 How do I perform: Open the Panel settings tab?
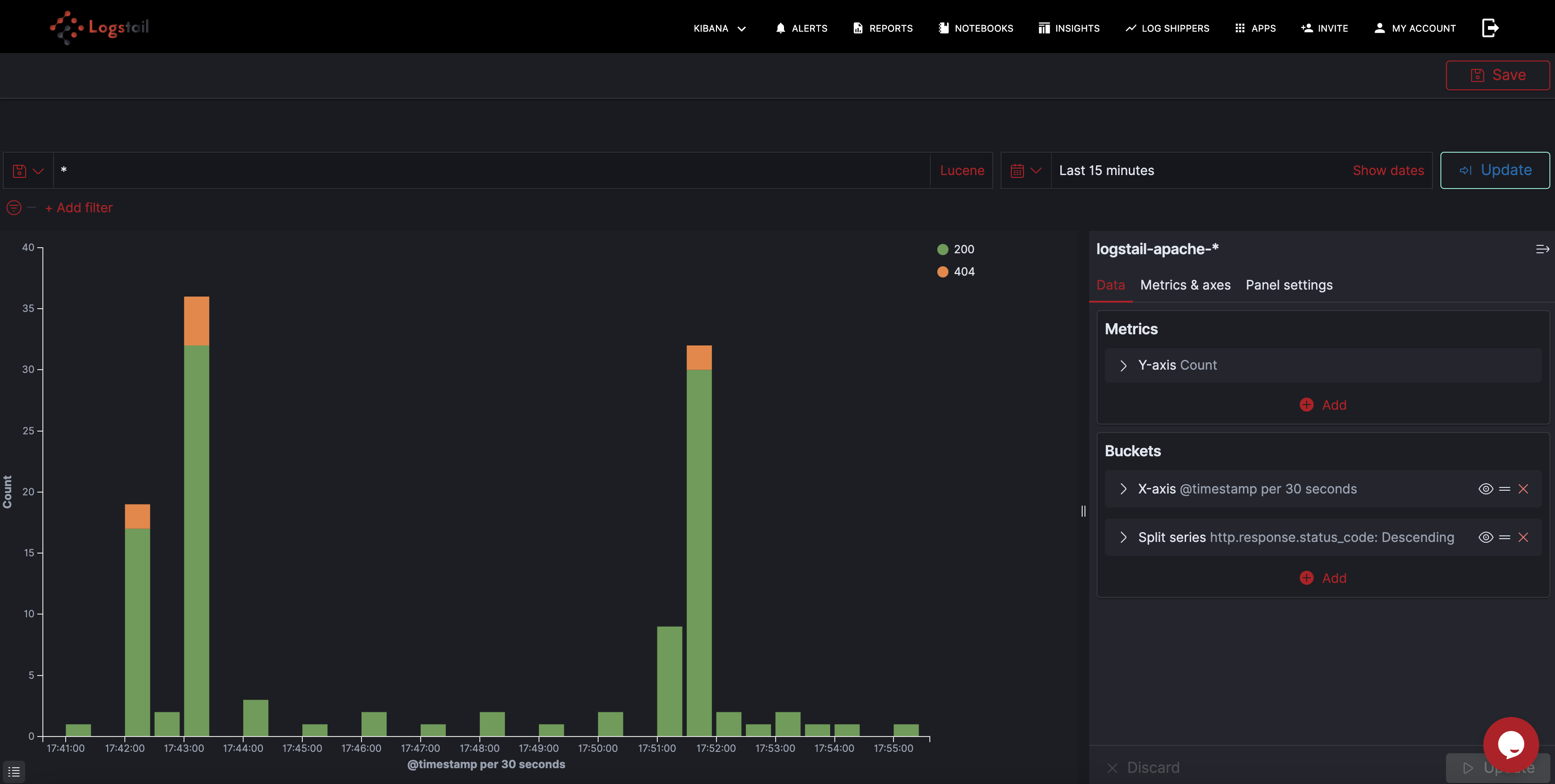(x=1289, y=285)
